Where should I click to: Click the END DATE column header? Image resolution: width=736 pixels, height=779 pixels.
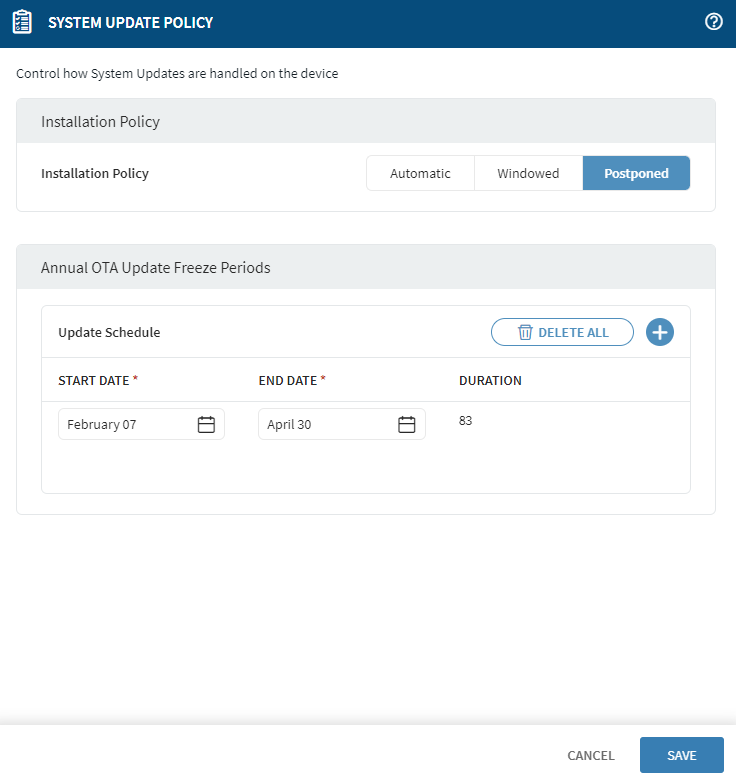(x=288, y=381)
